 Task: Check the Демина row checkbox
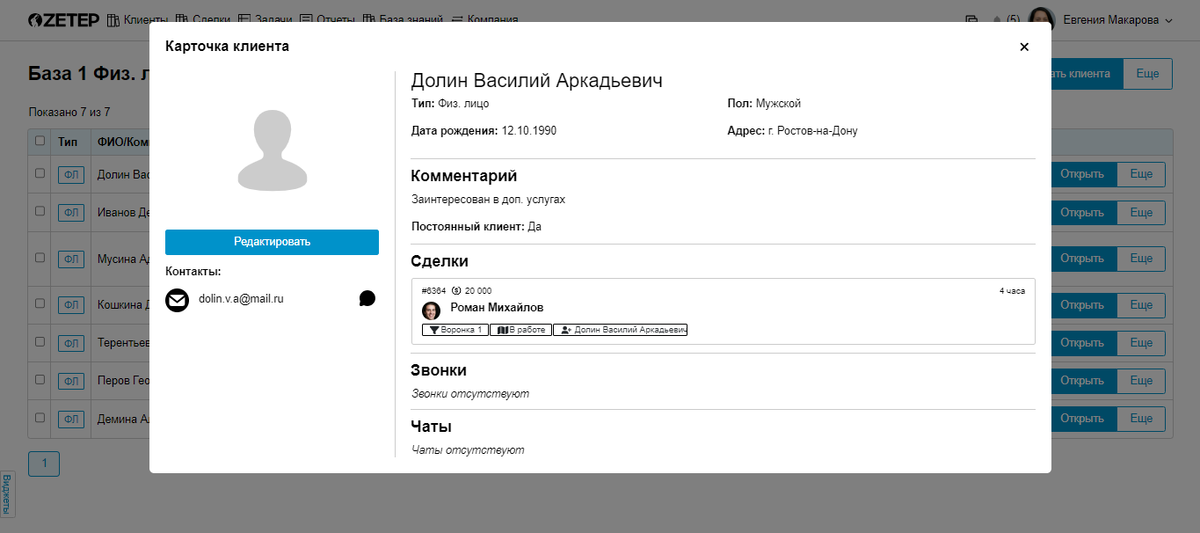point(40,417)
